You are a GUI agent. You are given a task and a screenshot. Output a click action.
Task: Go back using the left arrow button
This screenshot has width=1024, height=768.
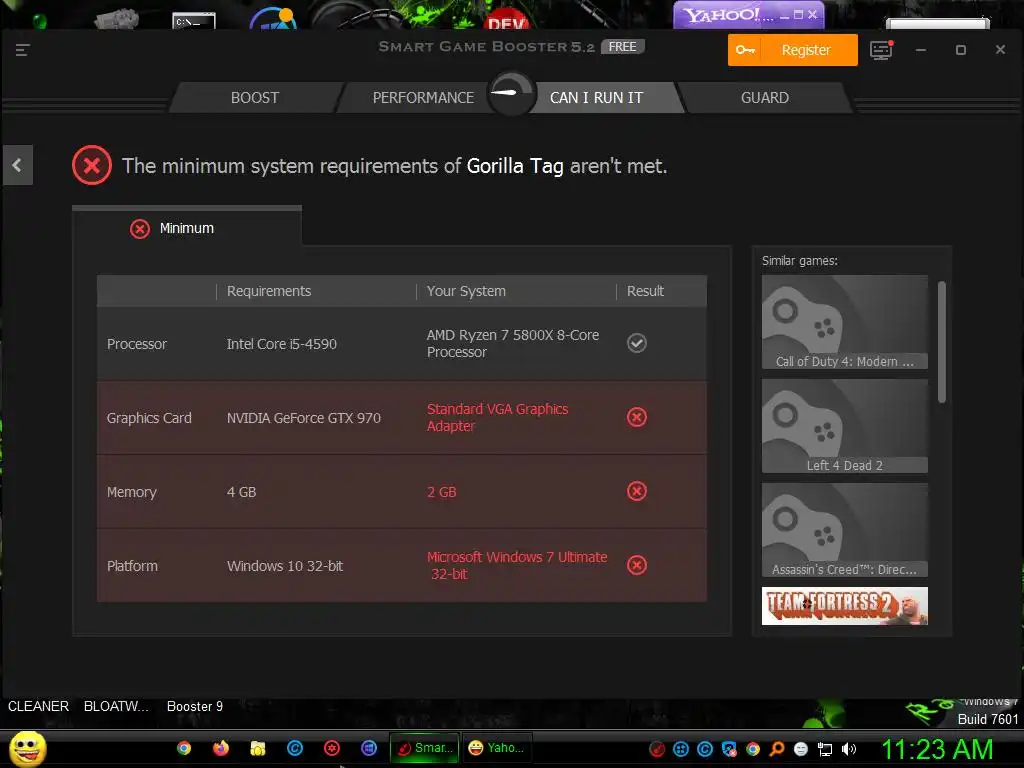click(x=17, y=165)
